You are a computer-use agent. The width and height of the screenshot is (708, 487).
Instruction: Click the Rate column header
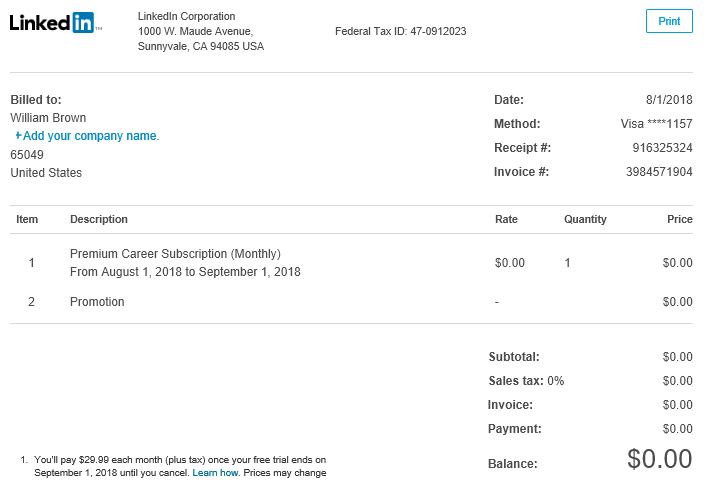pyautogui.click(x=506, y=219)
